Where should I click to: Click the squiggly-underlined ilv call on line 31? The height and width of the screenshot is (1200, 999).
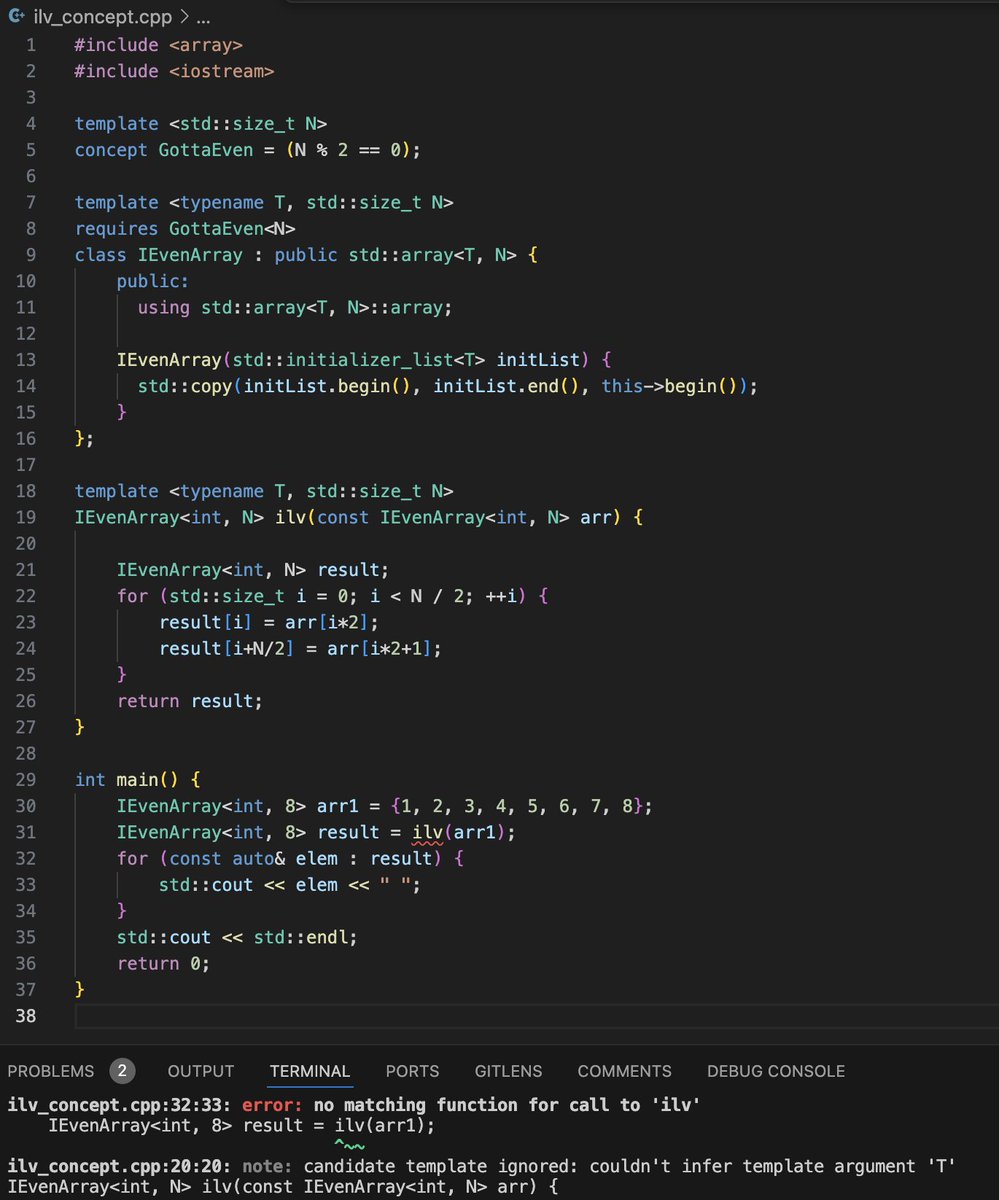(x=427, y=833)
